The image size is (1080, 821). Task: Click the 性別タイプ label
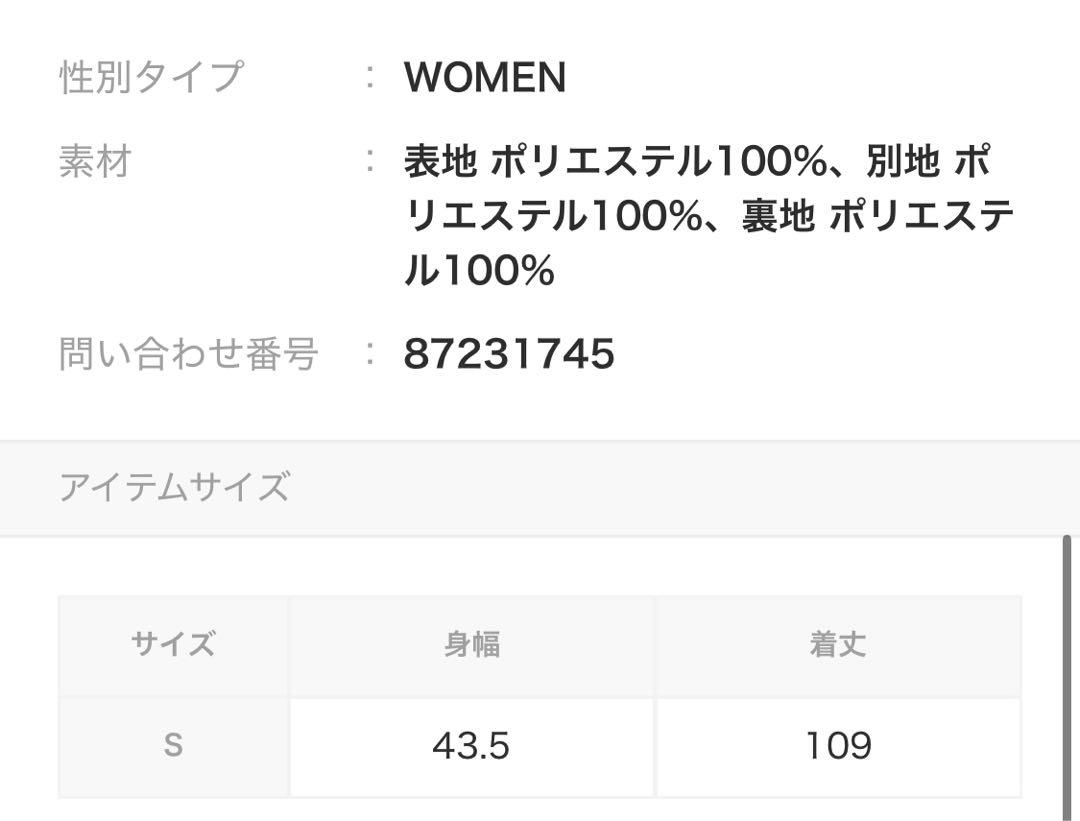pos(152,76)
